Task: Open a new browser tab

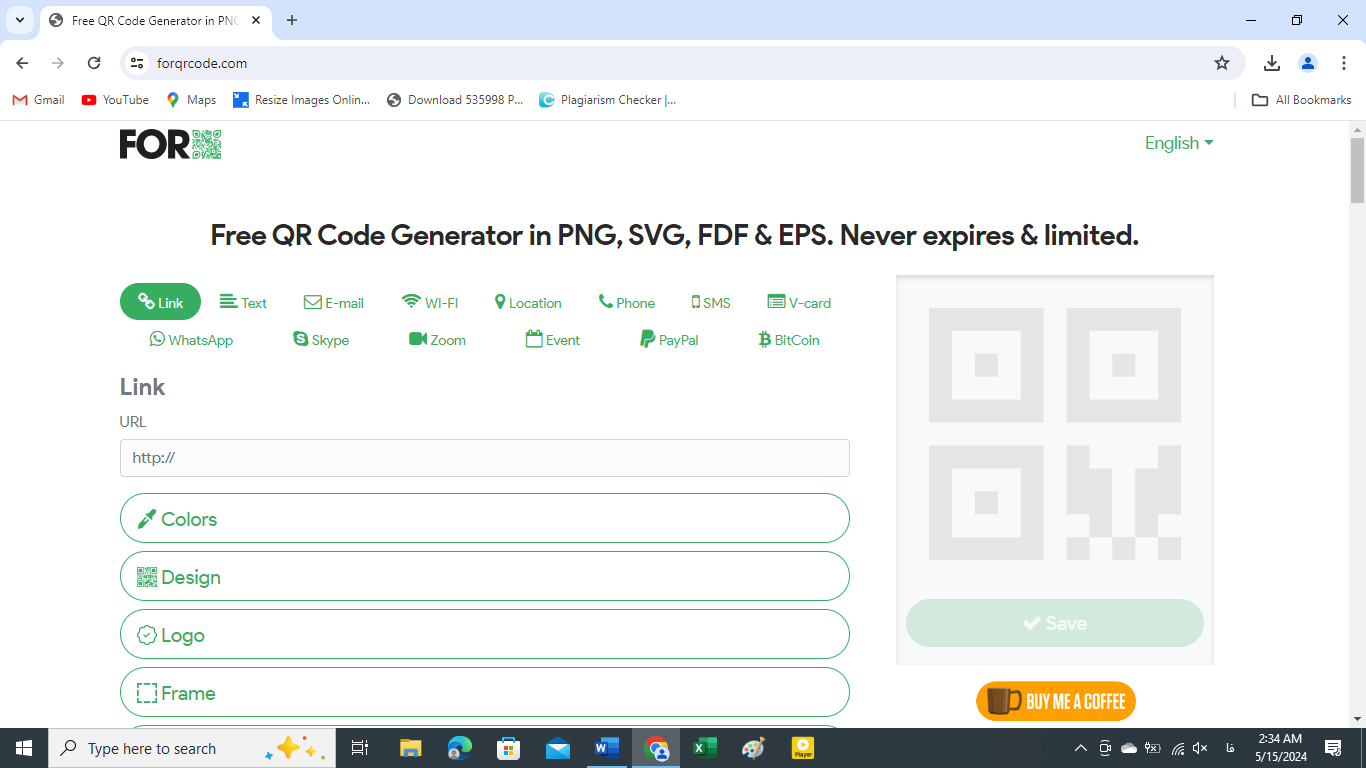Action: [x=292, y=20]
